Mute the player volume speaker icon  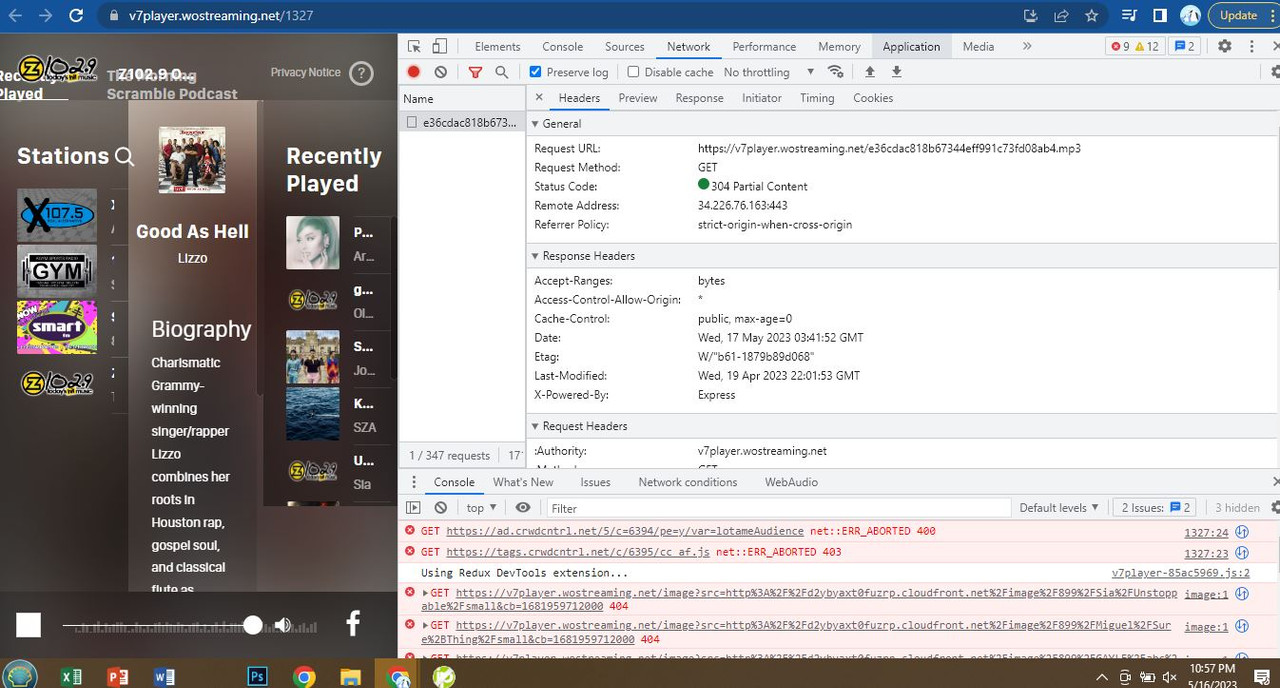click(x=283, y=625)
